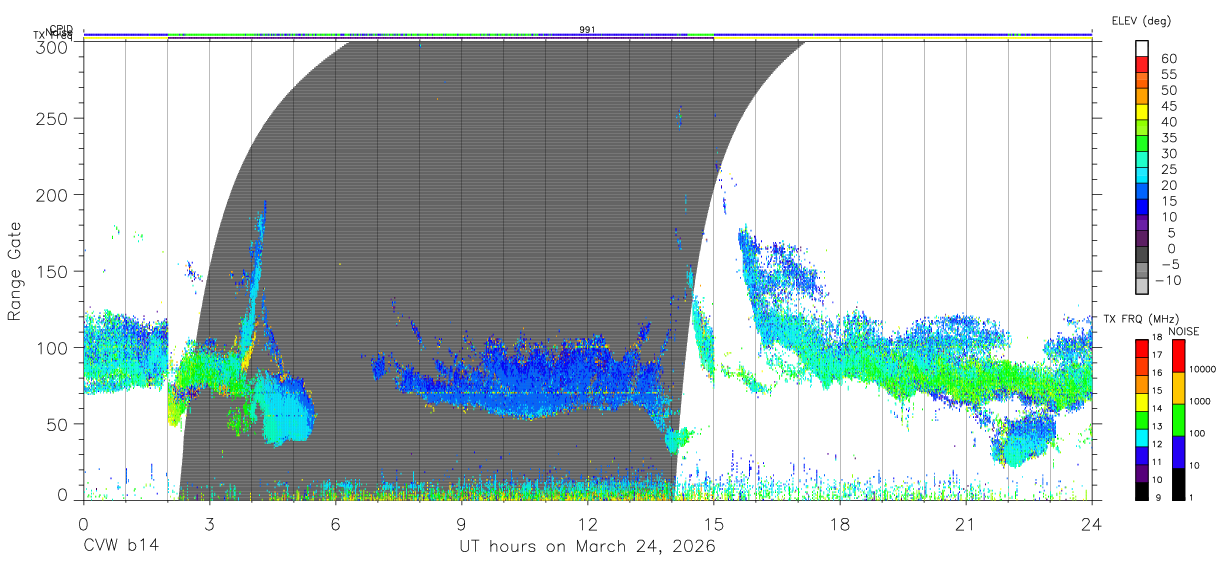Click 'UT hours on March 24, 2026' axis title
The height and width of the screenshot is (567, 1228).
[x=587, y=548]
